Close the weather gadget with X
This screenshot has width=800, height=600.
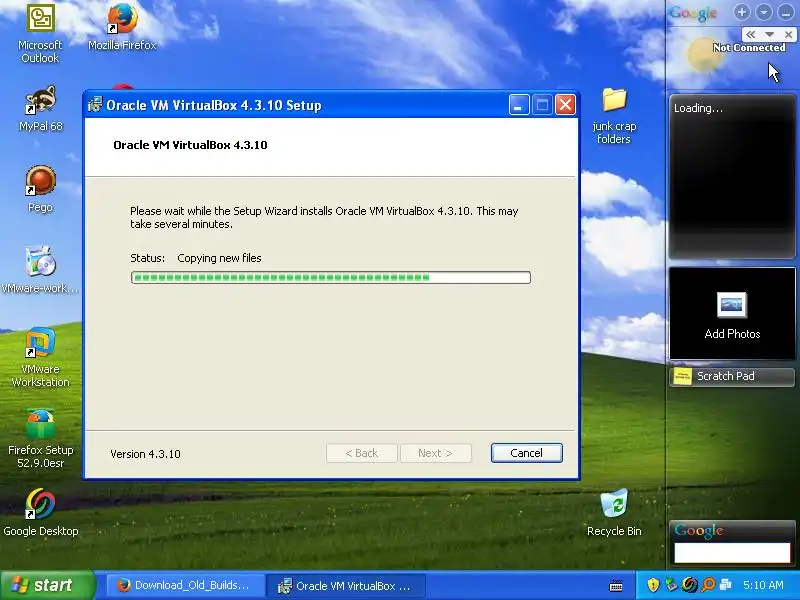(x=788, y=35)
